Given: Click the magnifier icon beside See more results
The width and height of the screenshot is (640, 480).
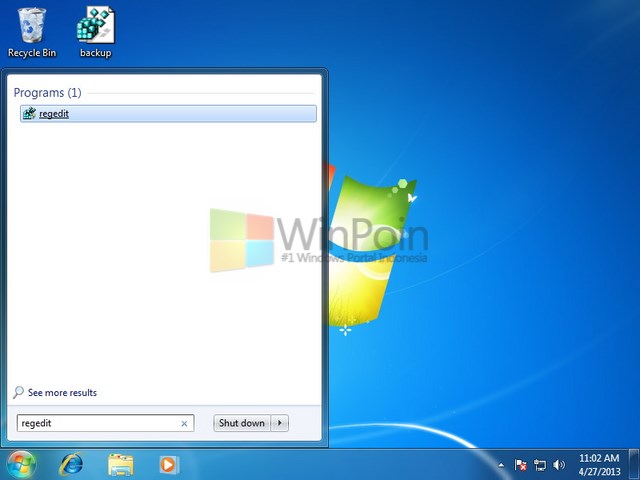Looking at the screenshot, I should point(18,393).
